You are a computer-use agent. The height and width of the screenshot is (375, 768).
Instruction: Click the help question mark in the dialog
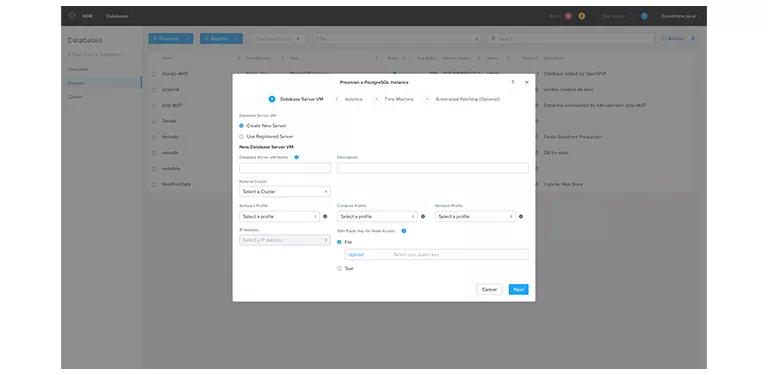[x=512, y=82]
